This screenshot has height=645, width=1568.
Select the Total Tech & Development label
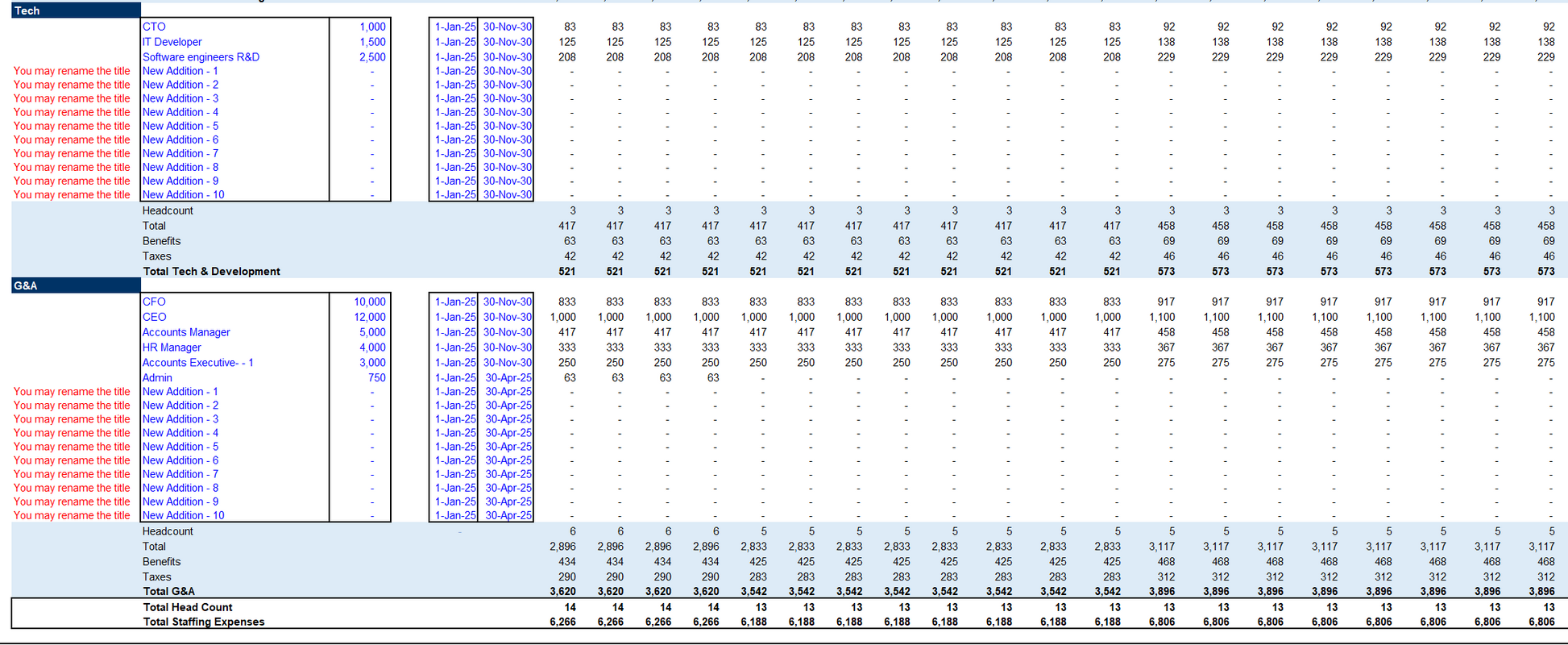(x=211, y=272)
